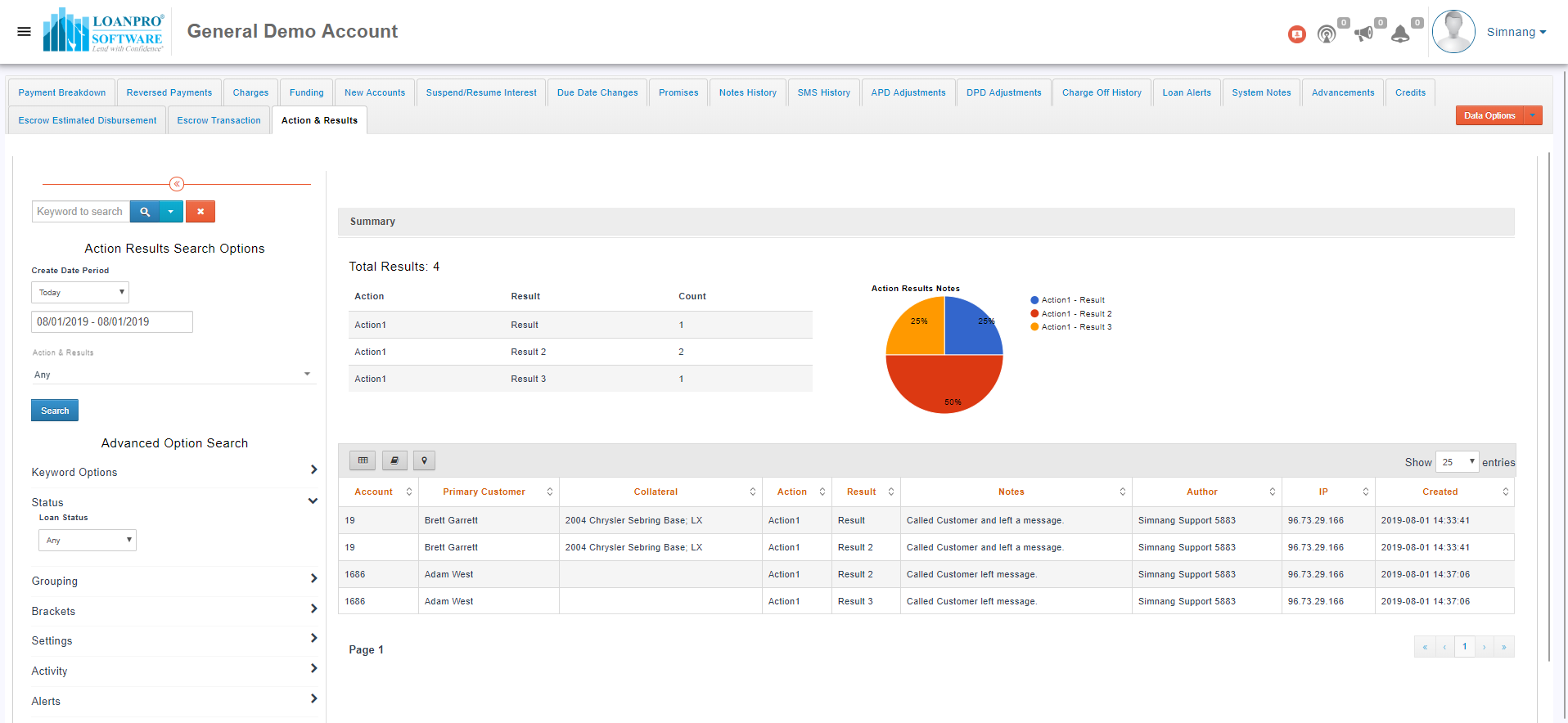Click the Data Options button

[1489, 115]
